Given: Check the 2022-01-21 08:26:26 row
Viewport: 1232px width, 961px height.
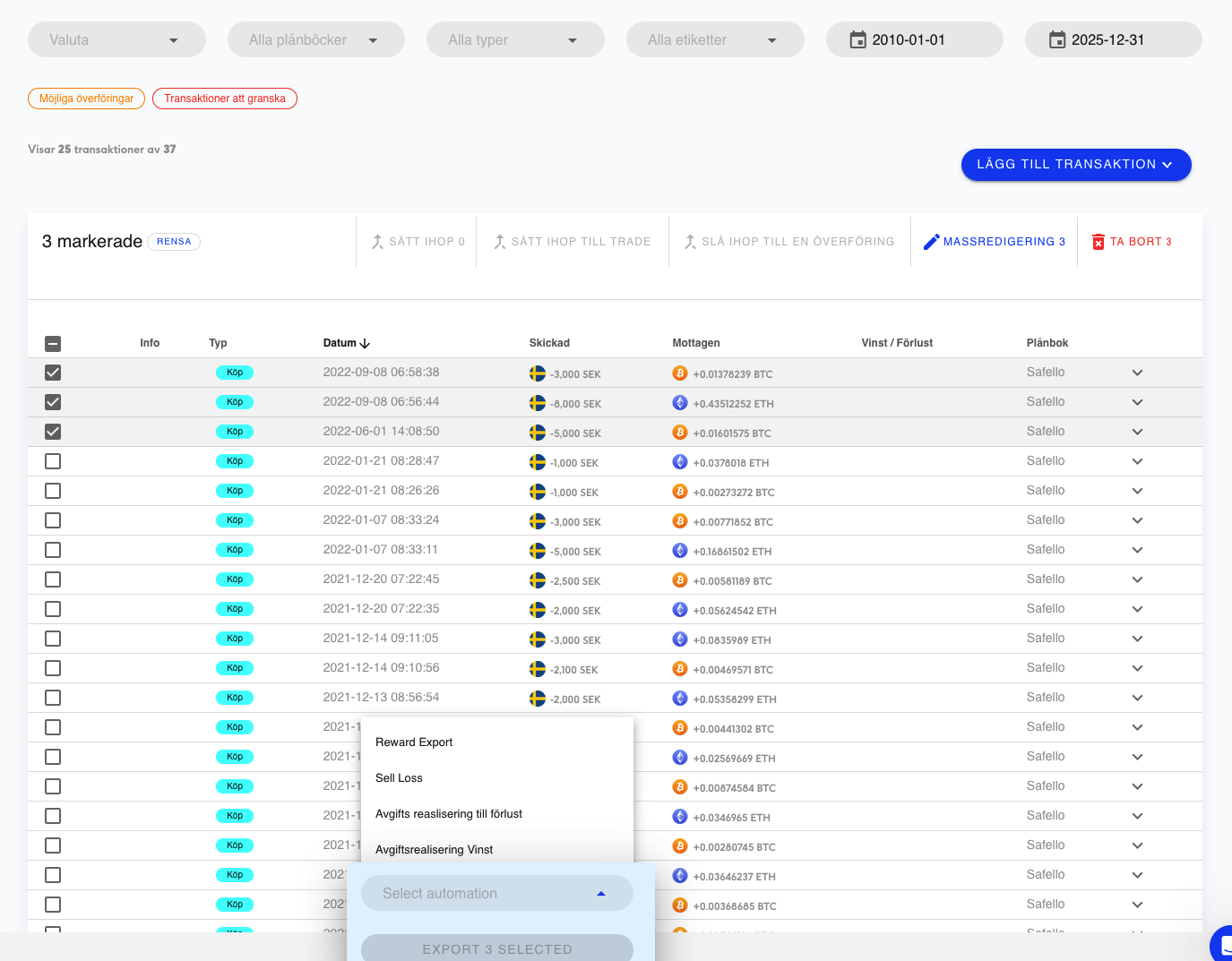Looking at the screenshot, I should coord(53,491).
